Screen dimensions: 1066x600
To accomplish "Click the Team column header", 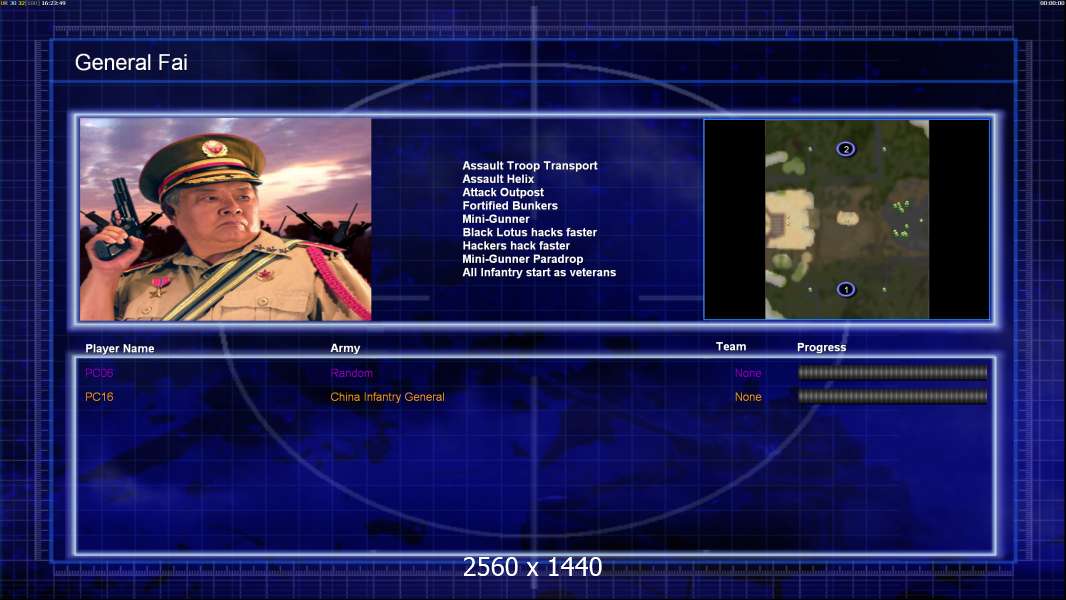I will click(x=731, y=347).
